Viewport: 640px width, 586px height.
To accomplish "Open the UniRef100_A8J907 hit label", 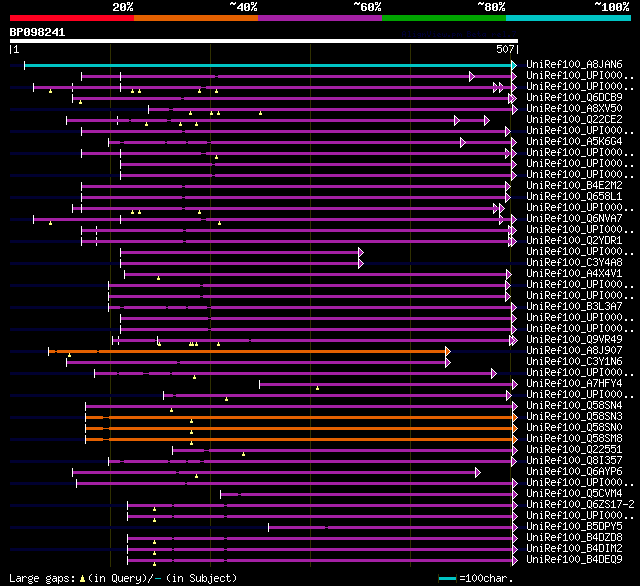I will tap(574, 351).
